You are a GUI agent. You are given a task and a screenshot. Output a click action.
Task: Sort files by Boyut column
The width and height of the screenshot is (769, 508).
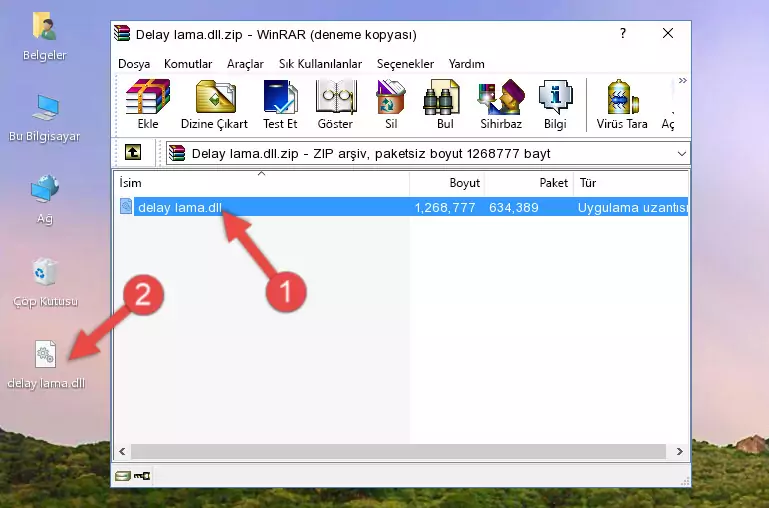(447, 183)
